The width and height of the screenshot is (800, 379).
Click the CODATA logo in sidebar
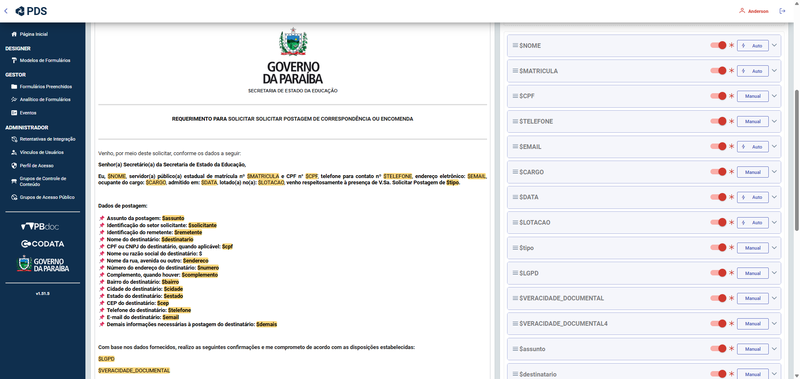click(43, 244)
